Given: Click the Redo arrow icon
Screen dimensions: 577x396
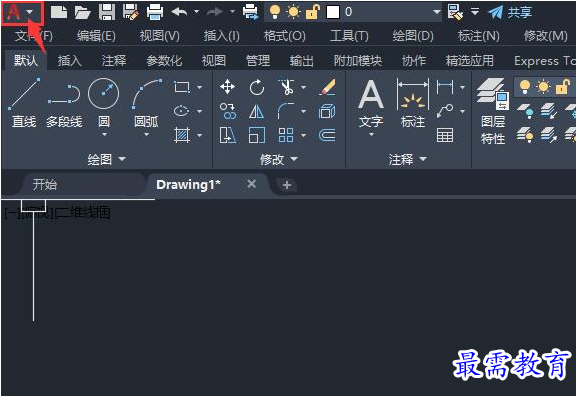Looking at the screenshot, I should click(x=214, y=12).
